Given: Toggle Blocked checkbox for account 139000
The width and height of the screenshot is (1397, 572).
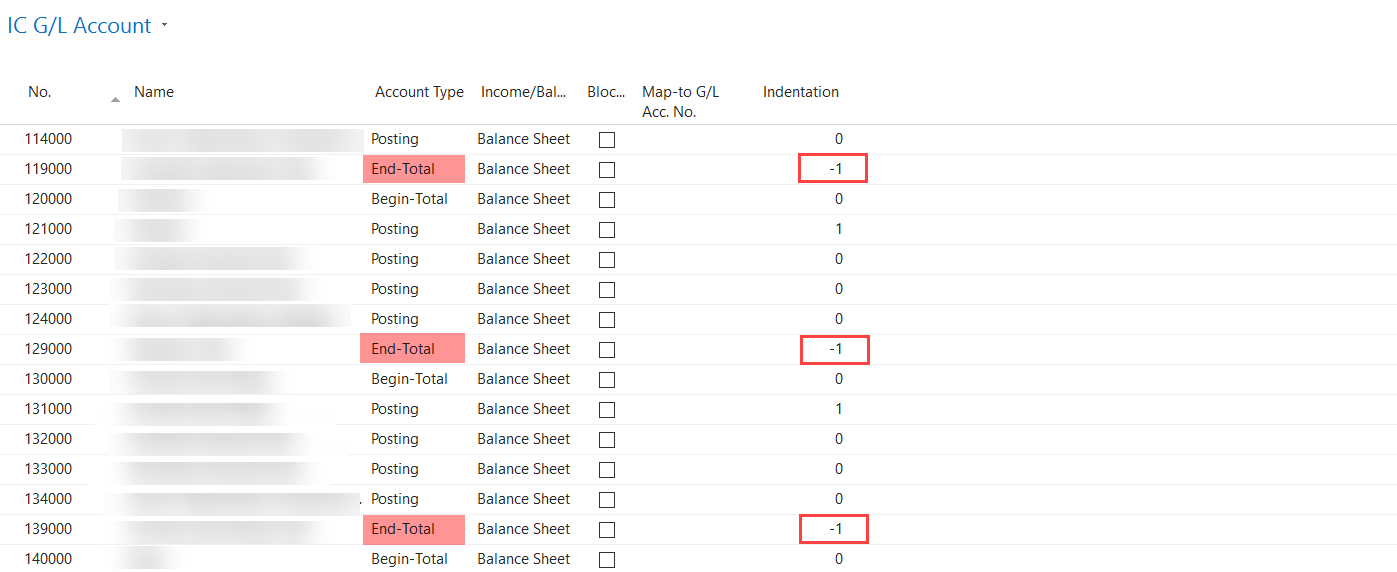Looking at the screenshot, I should click(607, 530).
